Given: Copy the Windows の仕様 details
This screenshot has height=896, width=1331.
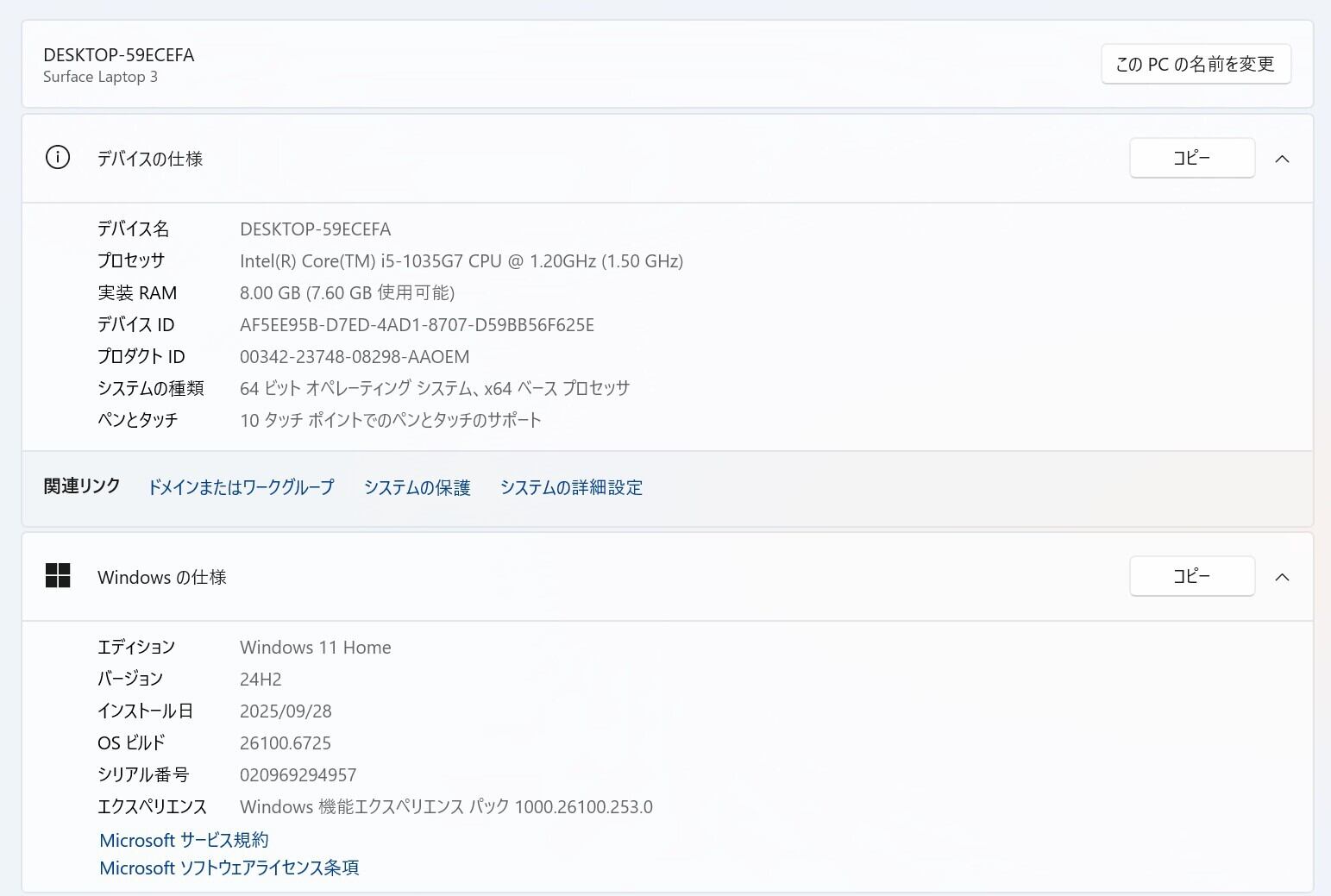Looking at the screenshot, I should pyautogui.click(x=1192, y=576).
